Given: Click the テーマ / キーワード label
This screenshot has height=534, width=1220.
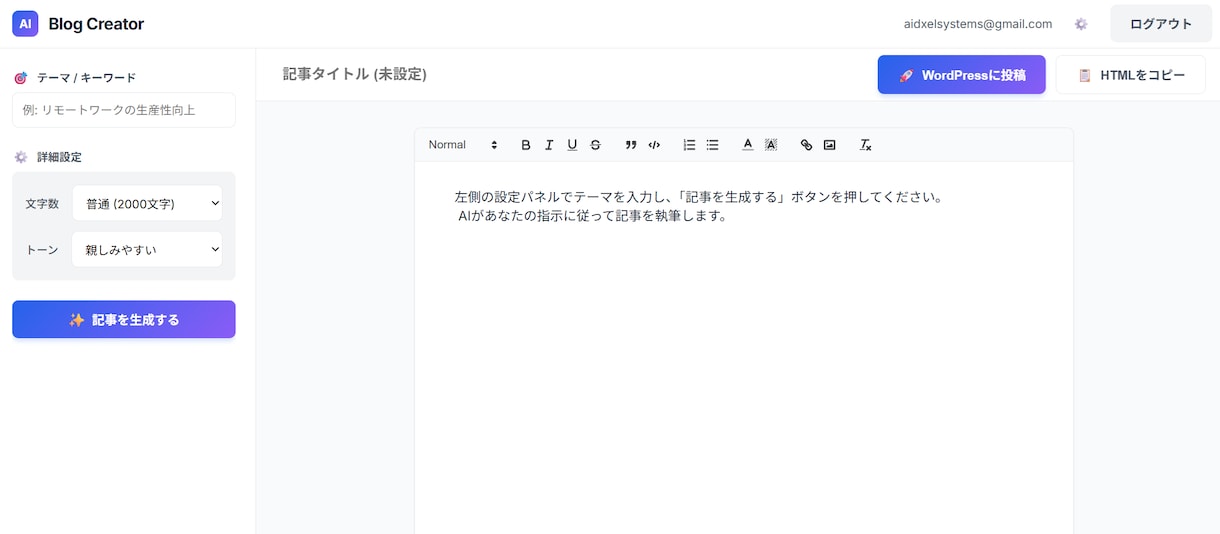Looking at the screenshot, I should (86, 78).
